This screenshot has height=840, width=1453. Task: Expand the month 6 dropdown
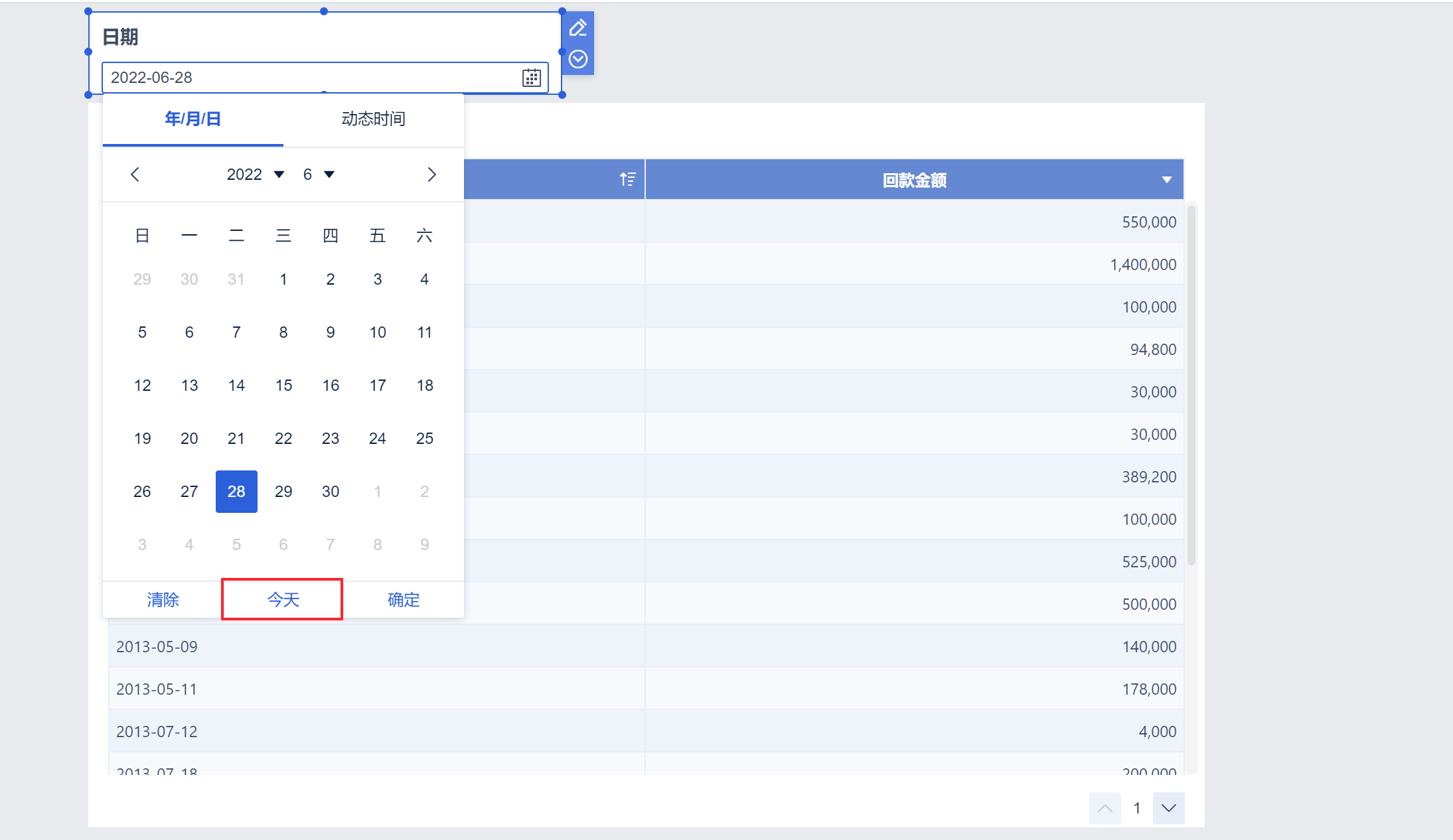319,175
